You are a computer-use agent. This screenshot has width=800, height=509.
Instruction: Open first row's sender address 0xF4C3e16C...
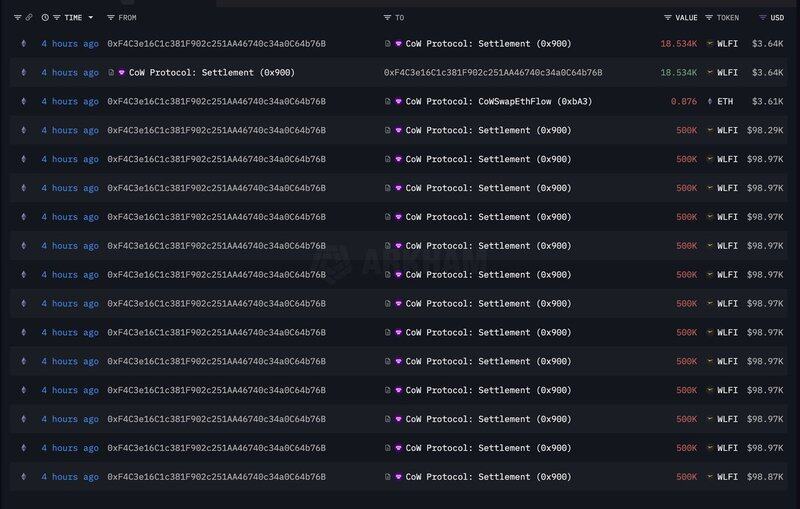coord(216,44)
